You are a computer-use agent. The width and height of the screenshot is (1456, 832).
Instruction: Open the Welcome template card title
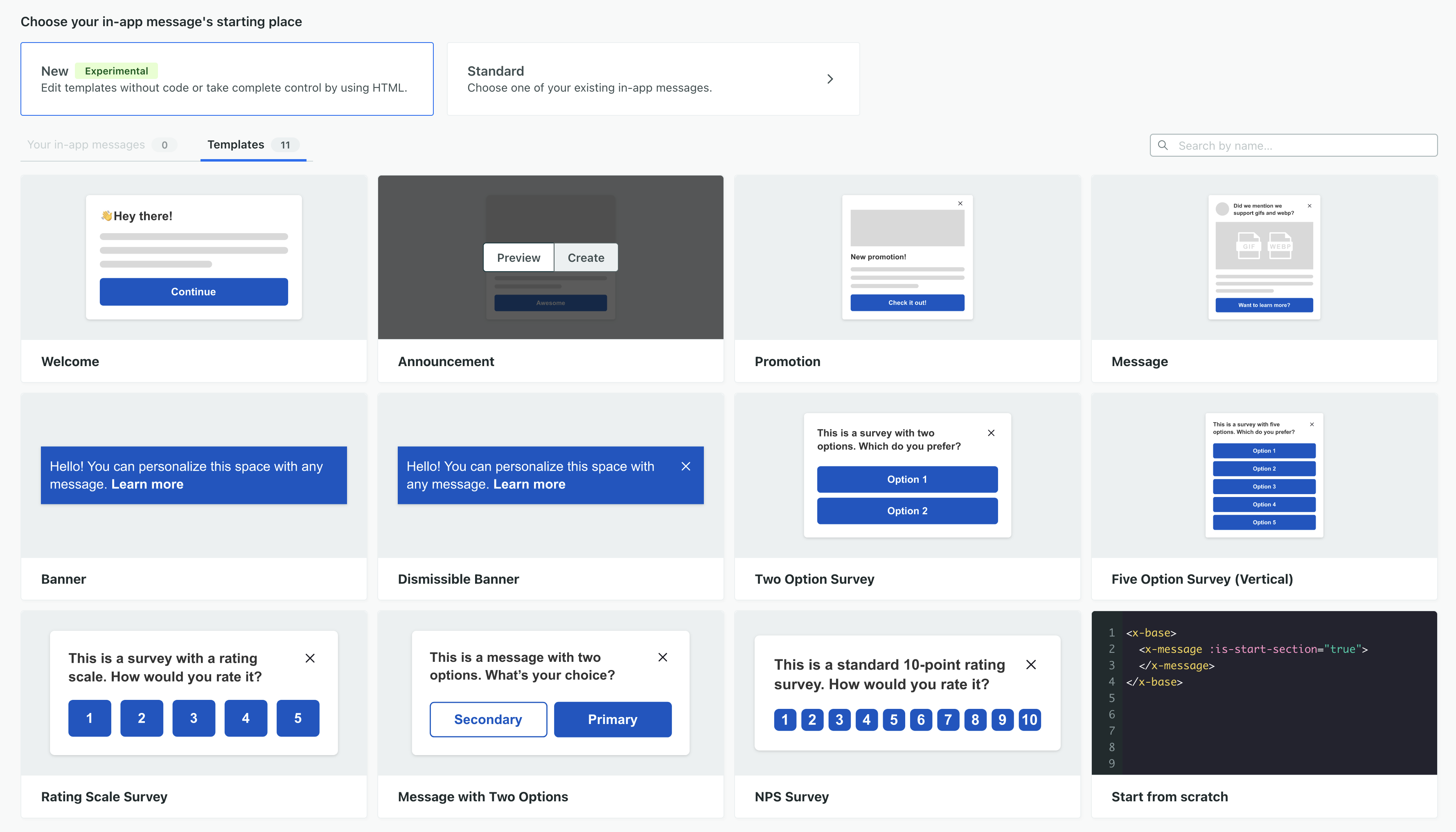[70, 362]
